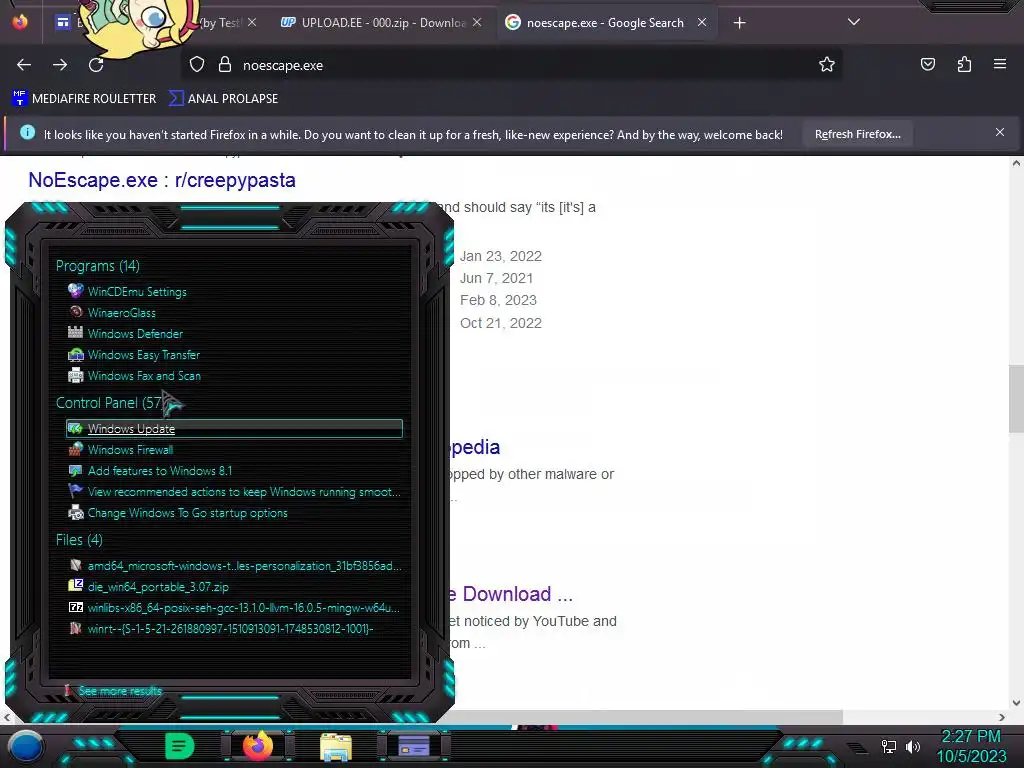Viewport: 1024px width, 768px height.
Task: Click Control Panel (57) category header
Action: point(110,403)
